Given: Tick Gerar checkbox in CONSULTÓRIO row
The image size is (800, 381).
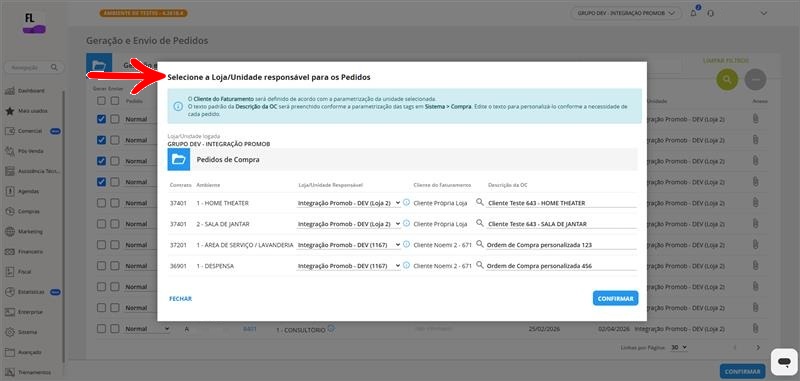Looking at the screenshot, I should click(x=101, y=329).
